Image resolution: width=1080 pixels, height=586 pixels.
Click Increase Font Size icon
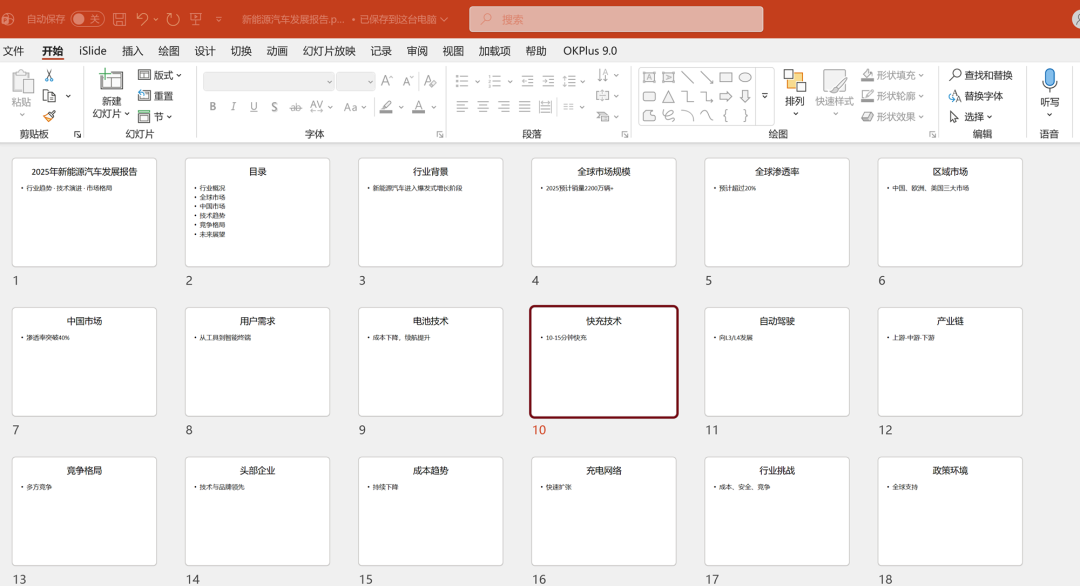coord(387,81)
